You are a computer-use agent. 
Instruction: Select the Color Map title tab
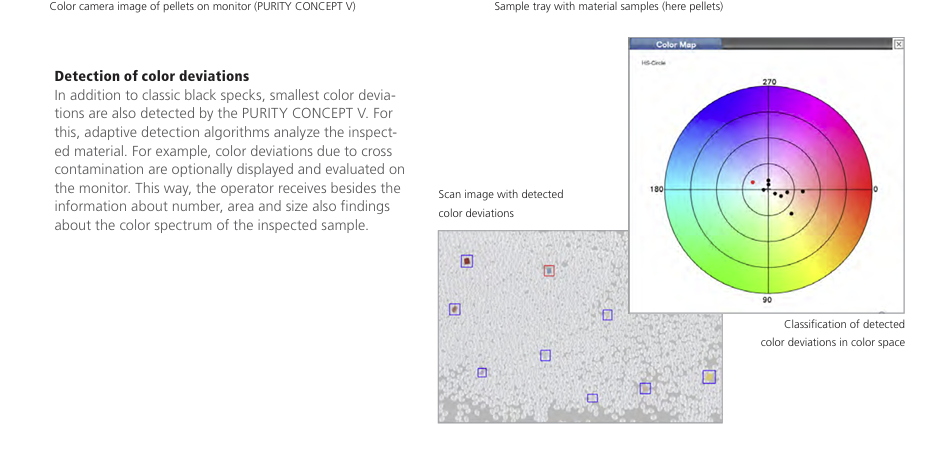click(675, 45)
